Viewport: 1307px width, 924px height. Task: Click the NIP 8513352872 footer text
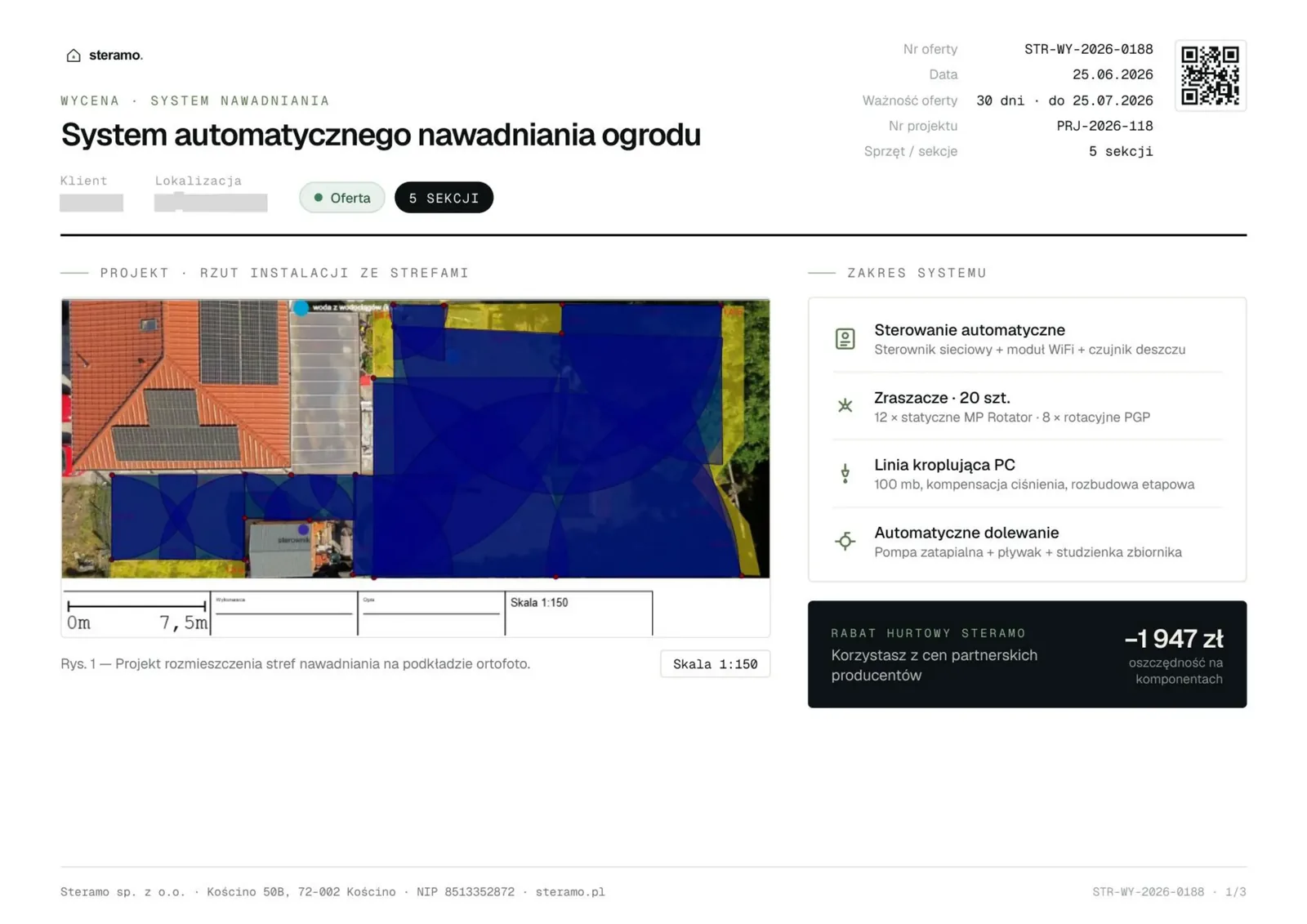(x=466, y=892)
